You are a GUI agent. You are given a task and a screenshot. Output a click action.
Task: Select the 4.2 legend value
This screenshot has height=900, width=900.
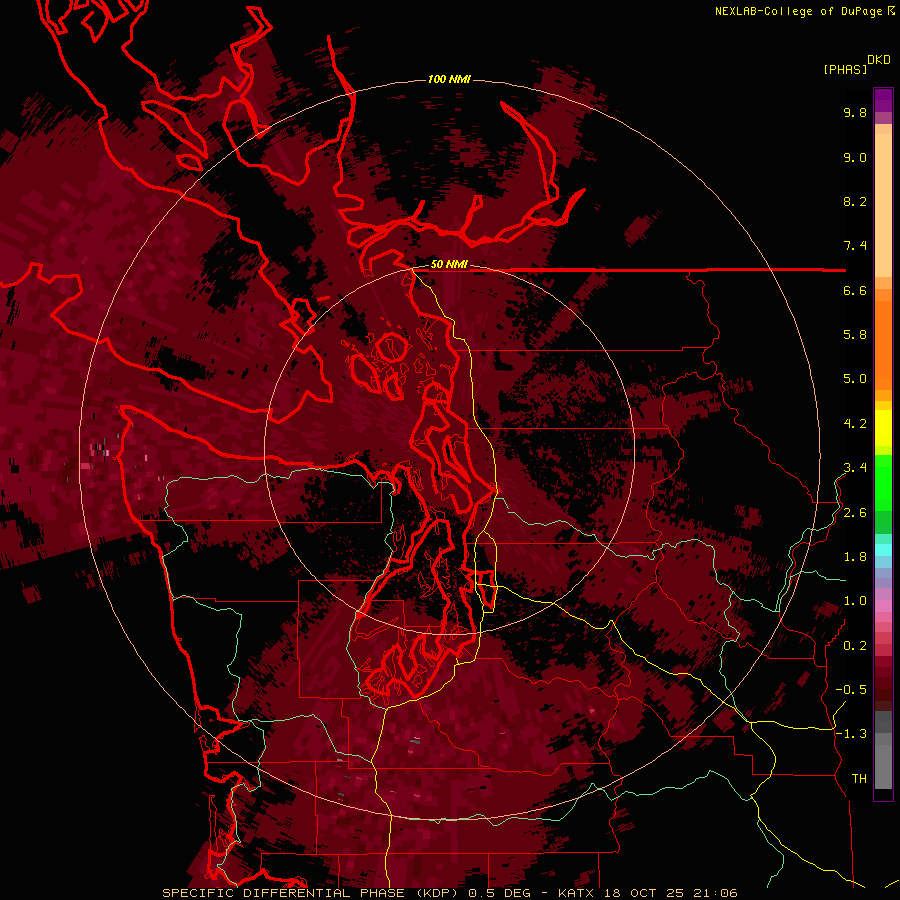[x=855, y=424]
